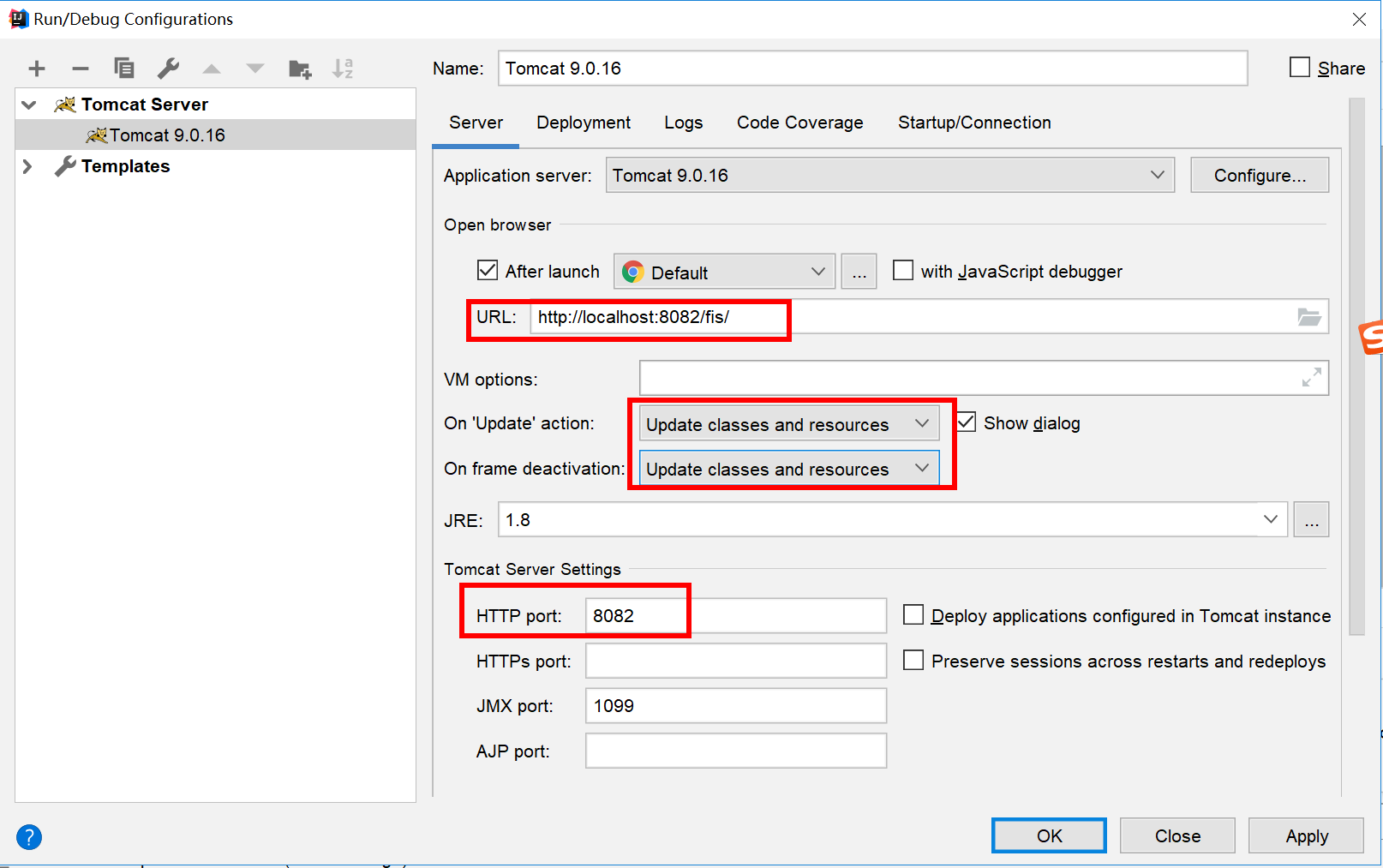Click the Configure... button
Screen dimensions: 1383x868
[x=1260, y=175]
